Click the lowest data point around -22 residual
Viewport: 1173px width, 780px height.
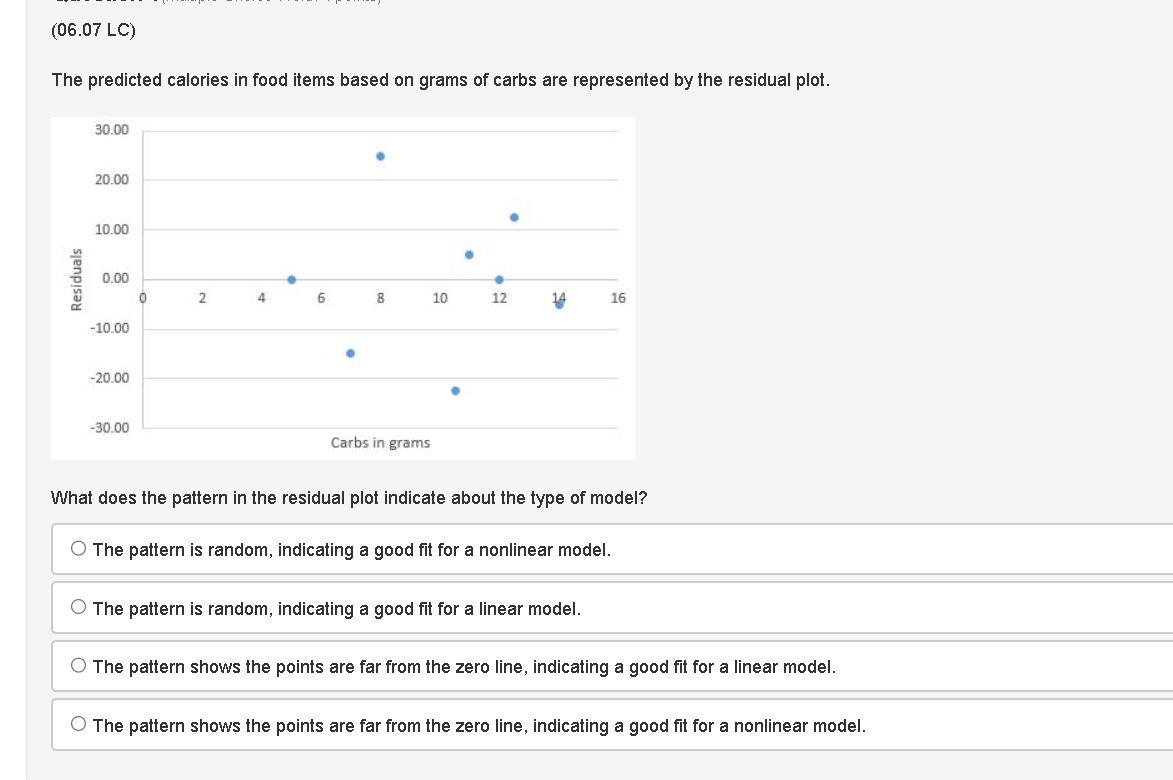(x=454, y=389)
